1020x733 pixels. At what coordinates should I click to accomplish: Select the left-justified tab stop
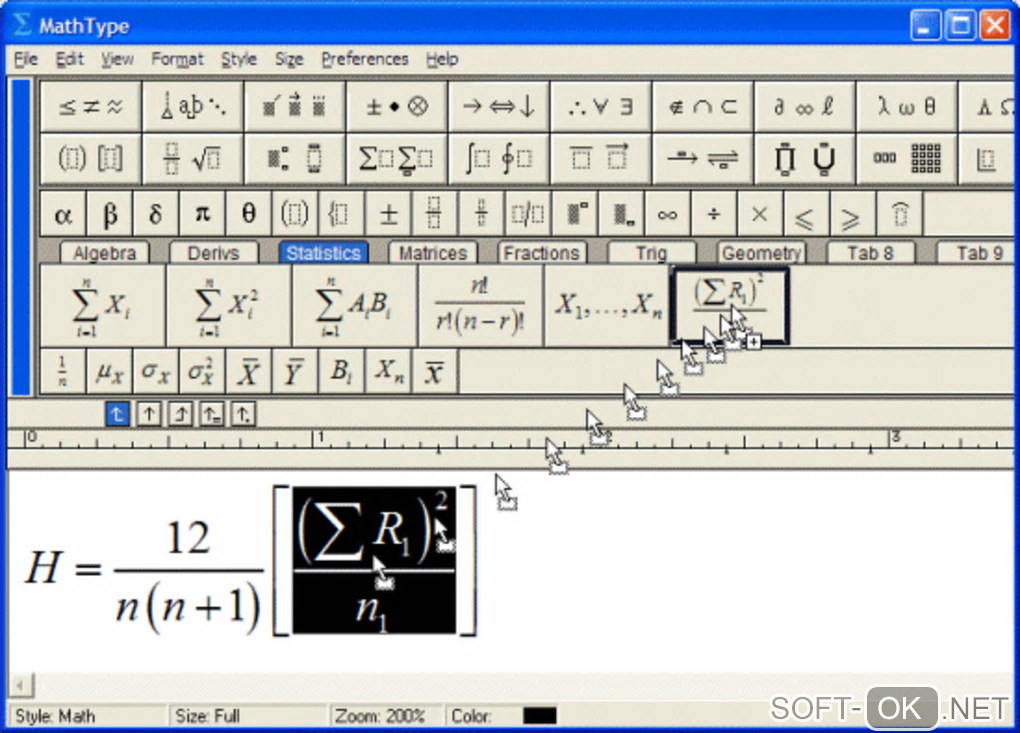[117, 414]
